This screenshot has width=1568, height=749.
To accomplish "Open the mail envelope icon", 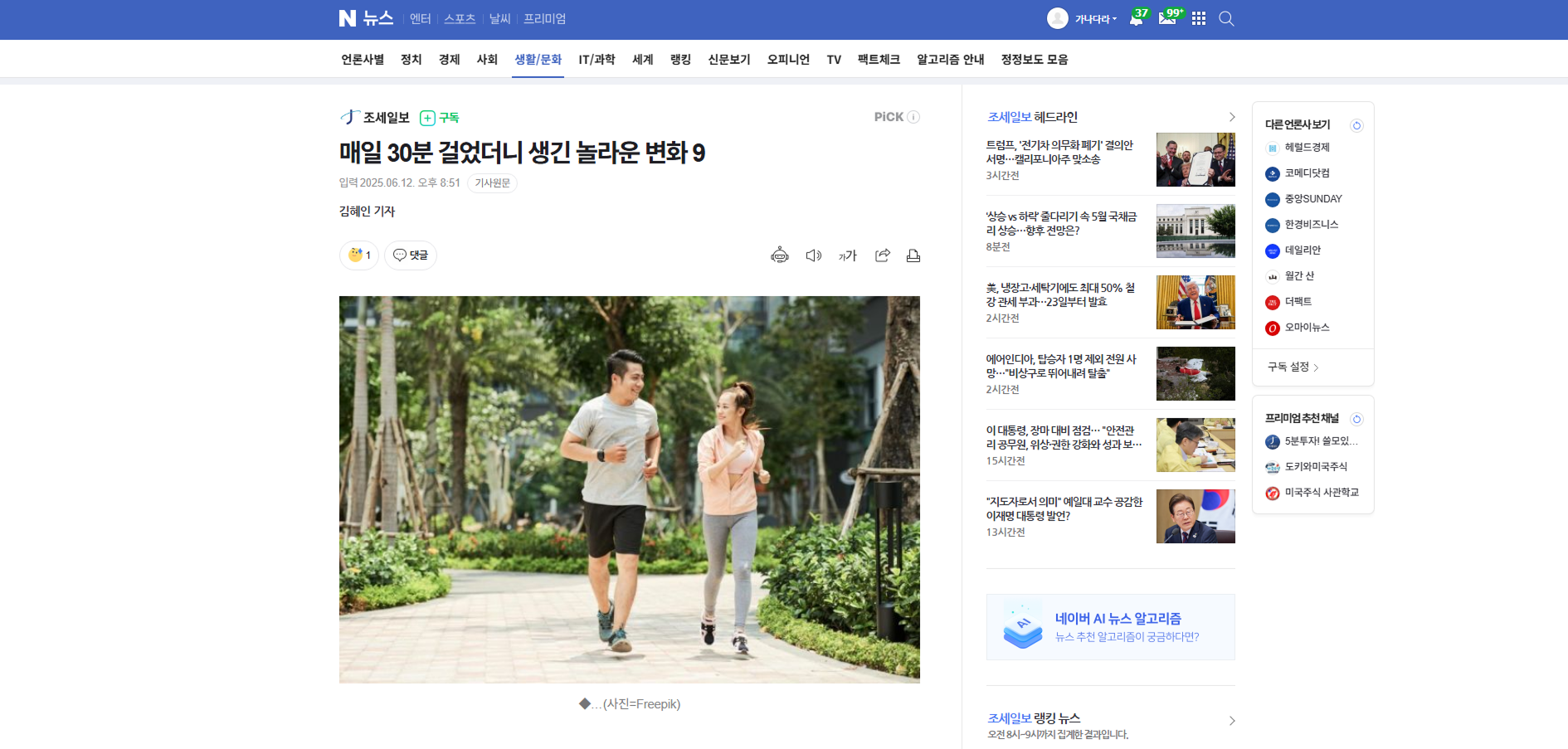I will point(1167,19).
